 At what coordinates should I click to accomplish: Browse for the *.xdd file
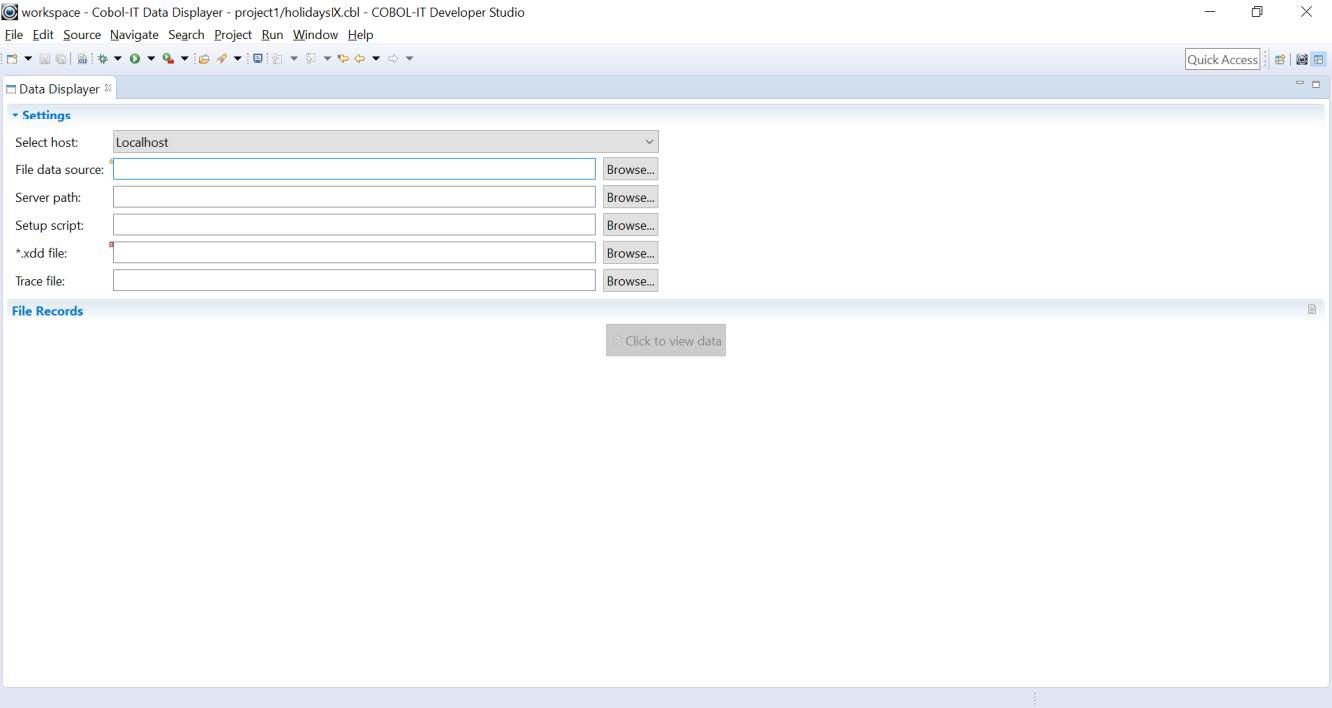pos(630,252)
